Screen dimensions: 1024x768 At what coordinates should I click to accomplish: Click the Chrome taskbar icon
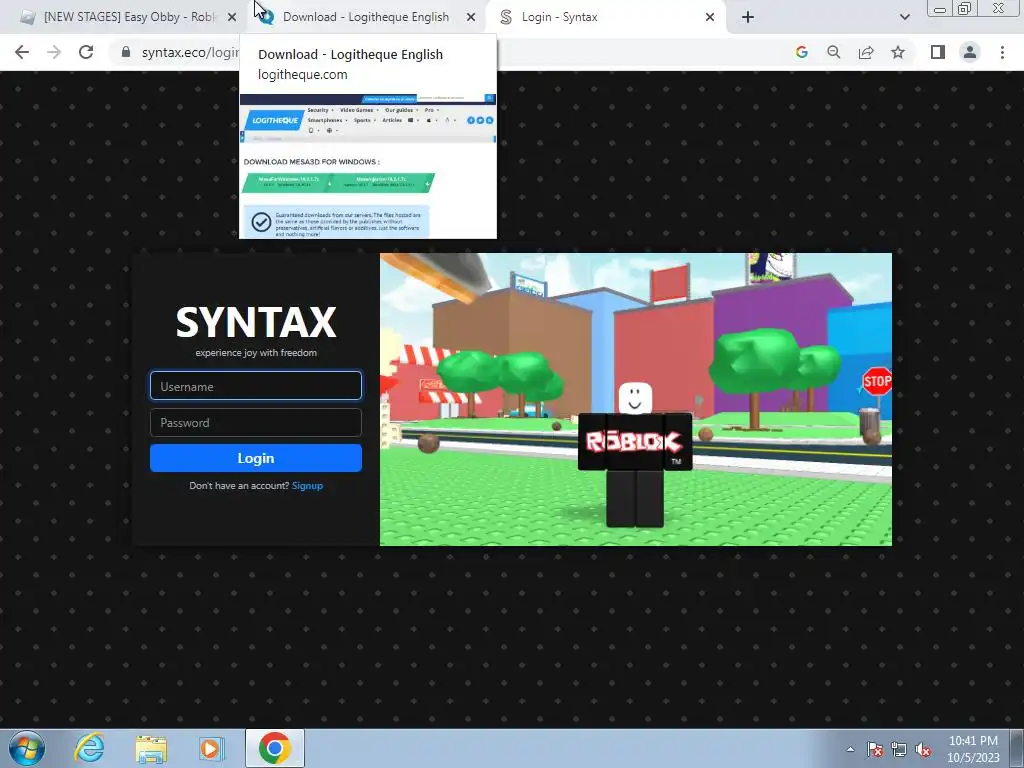(x=275, y=748)
